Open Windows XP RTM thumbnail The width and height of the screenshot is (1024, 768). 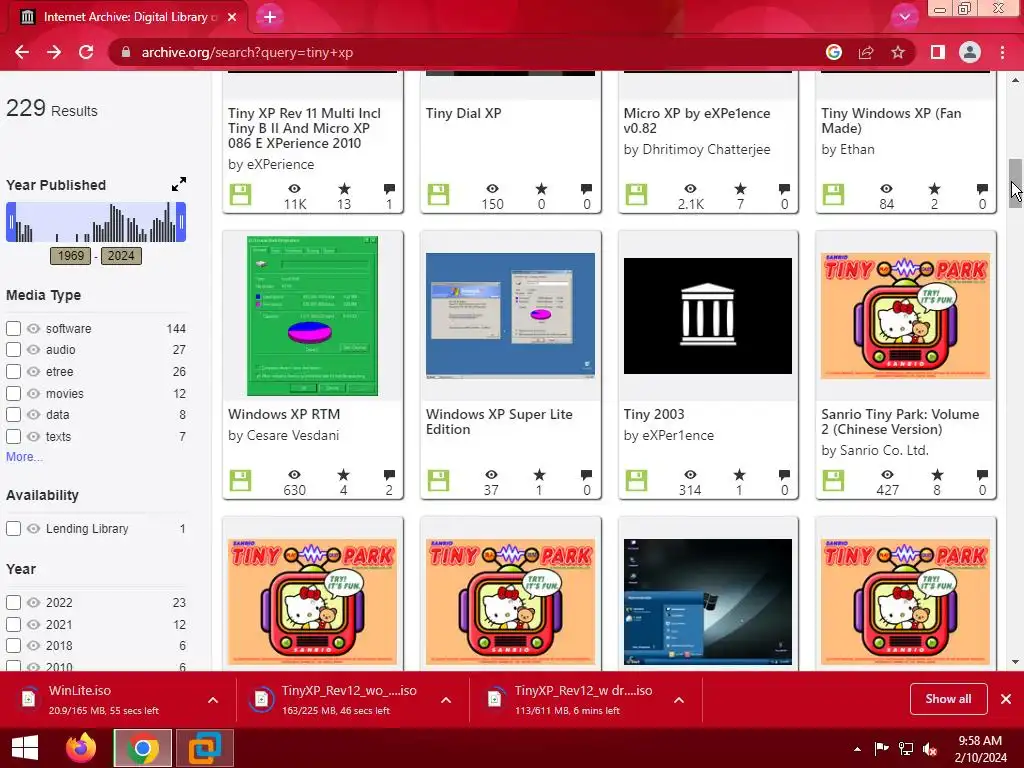click(312, 316)
